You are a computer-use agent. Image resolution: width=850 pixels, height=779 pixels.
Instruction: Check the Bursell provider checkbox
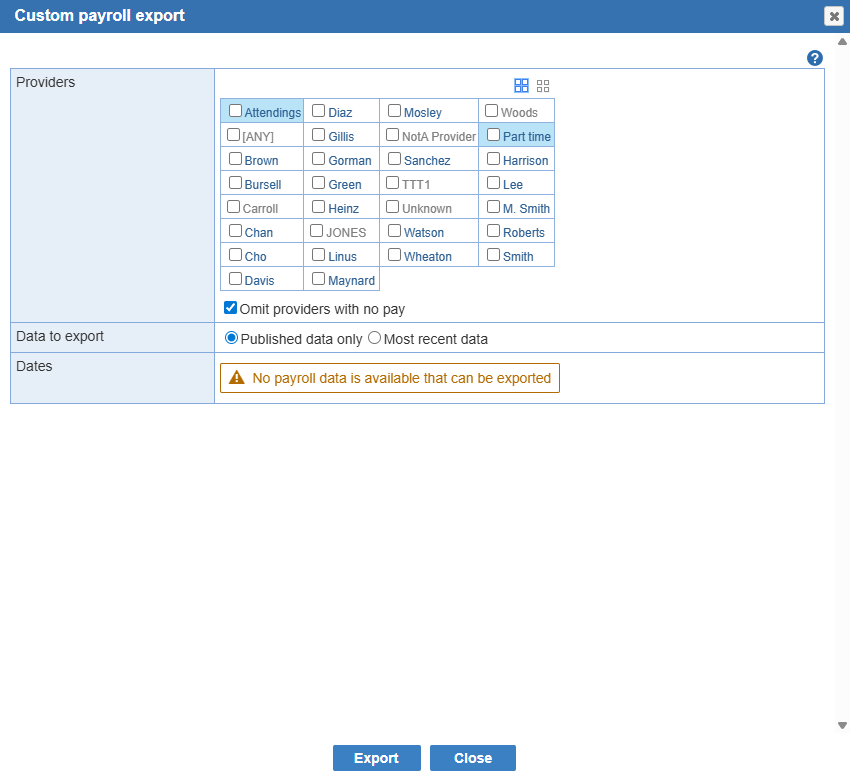tap(235, 183)
